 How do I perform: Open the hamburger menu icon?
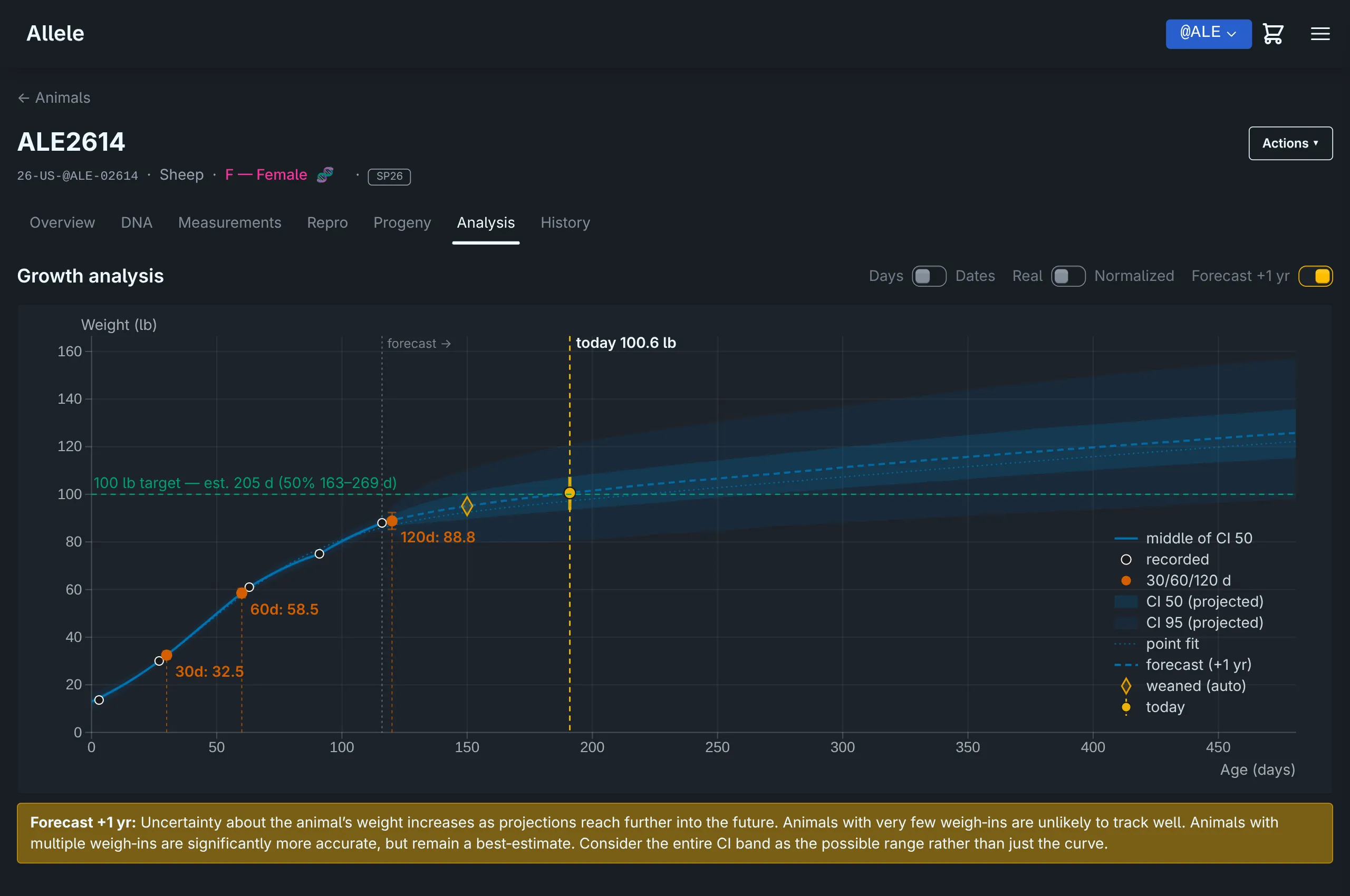pyautogui.click(x=1320, y=34)
